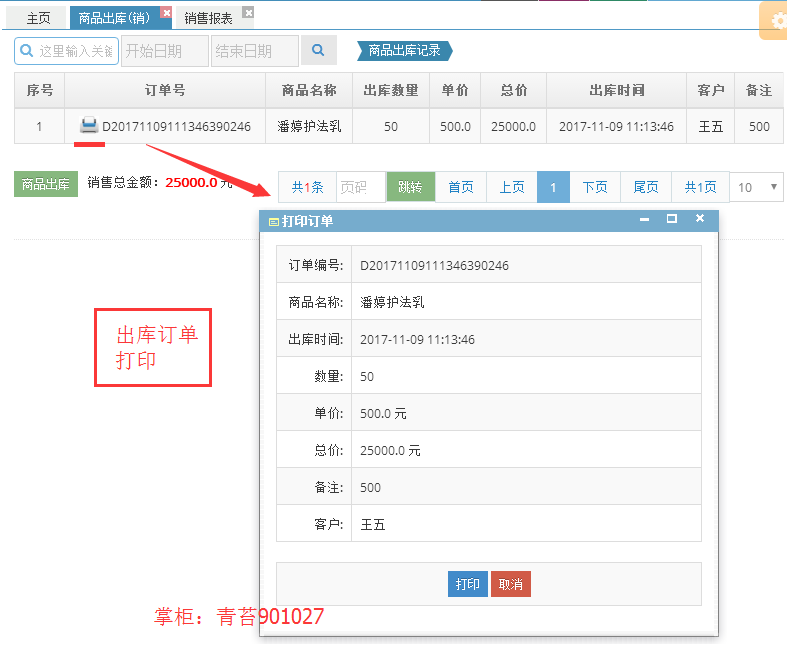Click the 备注 column header
Viewport: 787px width, 664px height.
point(758,90)
